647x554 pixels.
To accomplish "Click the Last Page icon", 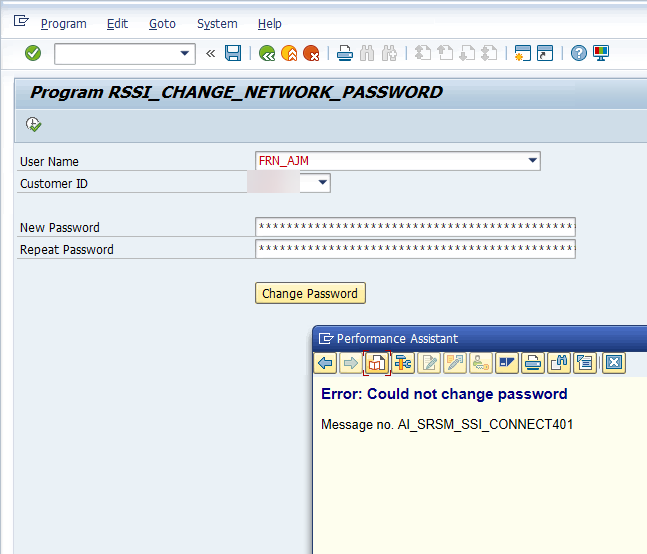I will pyautogui.click(x=489, y=53).
